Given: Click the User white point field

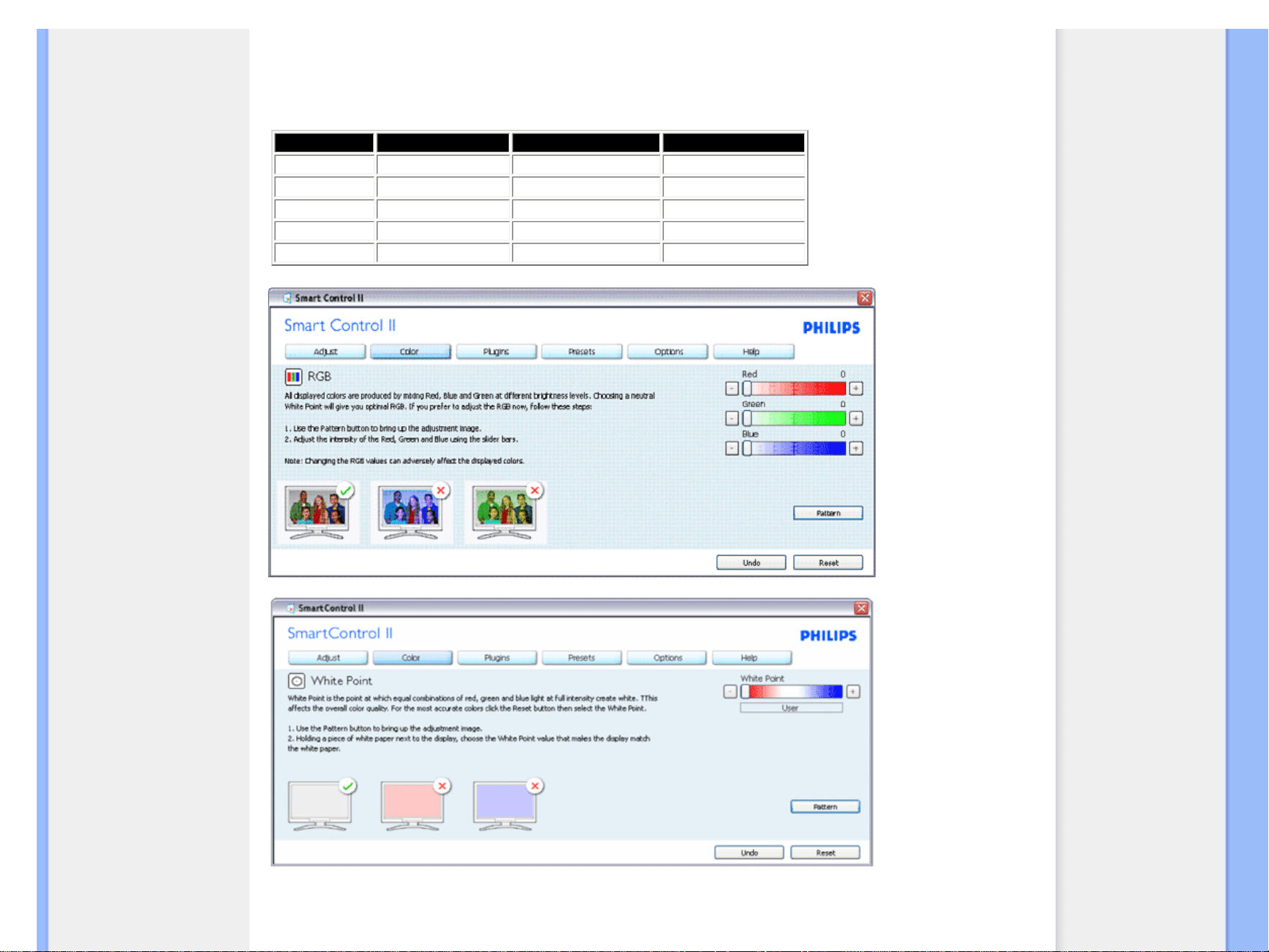Looking at the screenshot, I should [791, 708].
